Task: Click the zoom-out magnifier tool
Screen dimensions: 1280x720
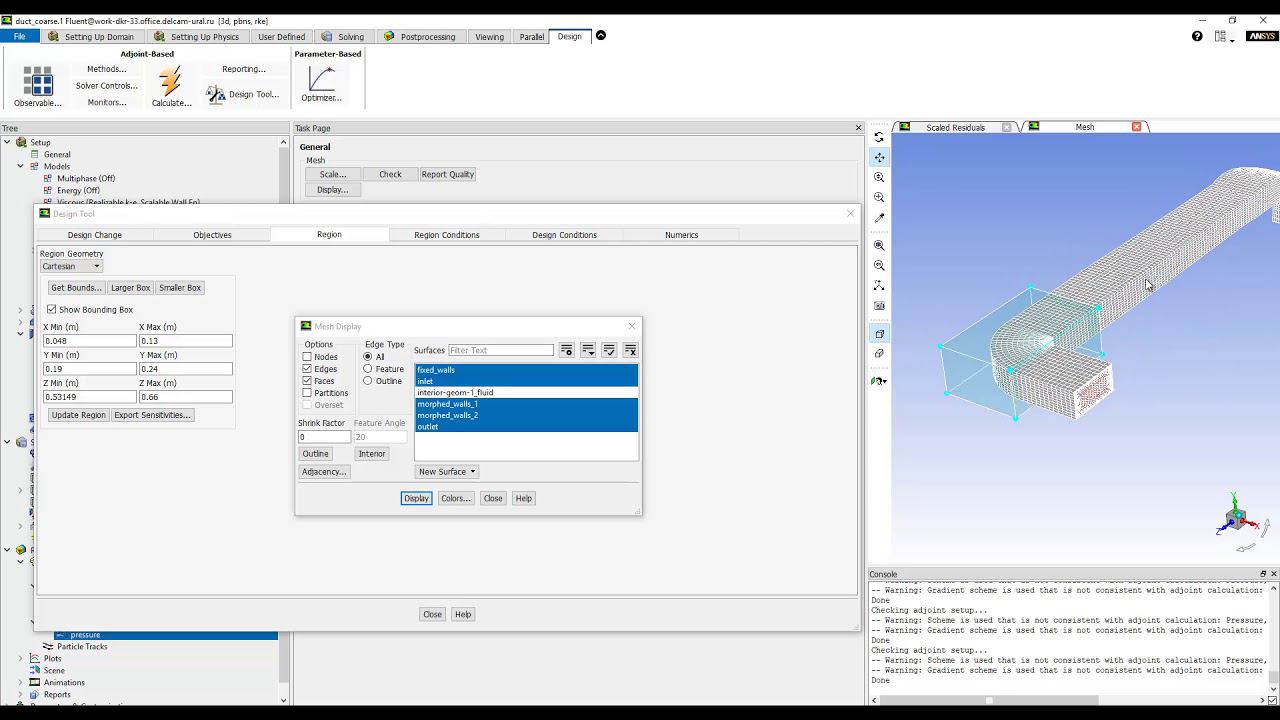Action: pos(879,265)
